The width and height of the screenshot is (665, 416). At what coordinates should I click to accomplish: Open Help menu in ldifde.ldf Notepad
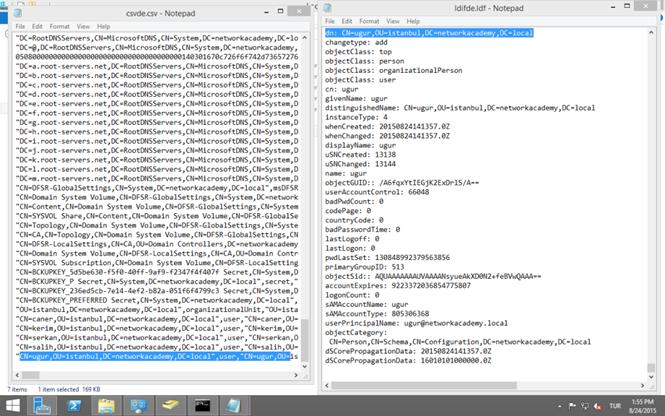click(413, 21)
